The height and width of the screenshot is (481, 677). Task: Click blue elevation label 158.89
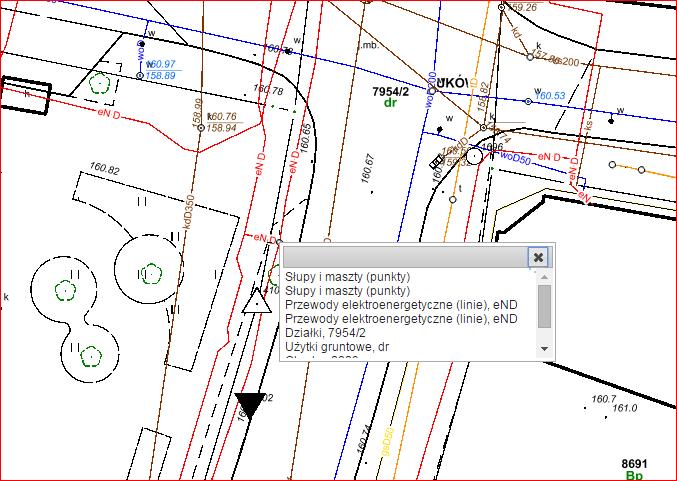tap(161, 76)
